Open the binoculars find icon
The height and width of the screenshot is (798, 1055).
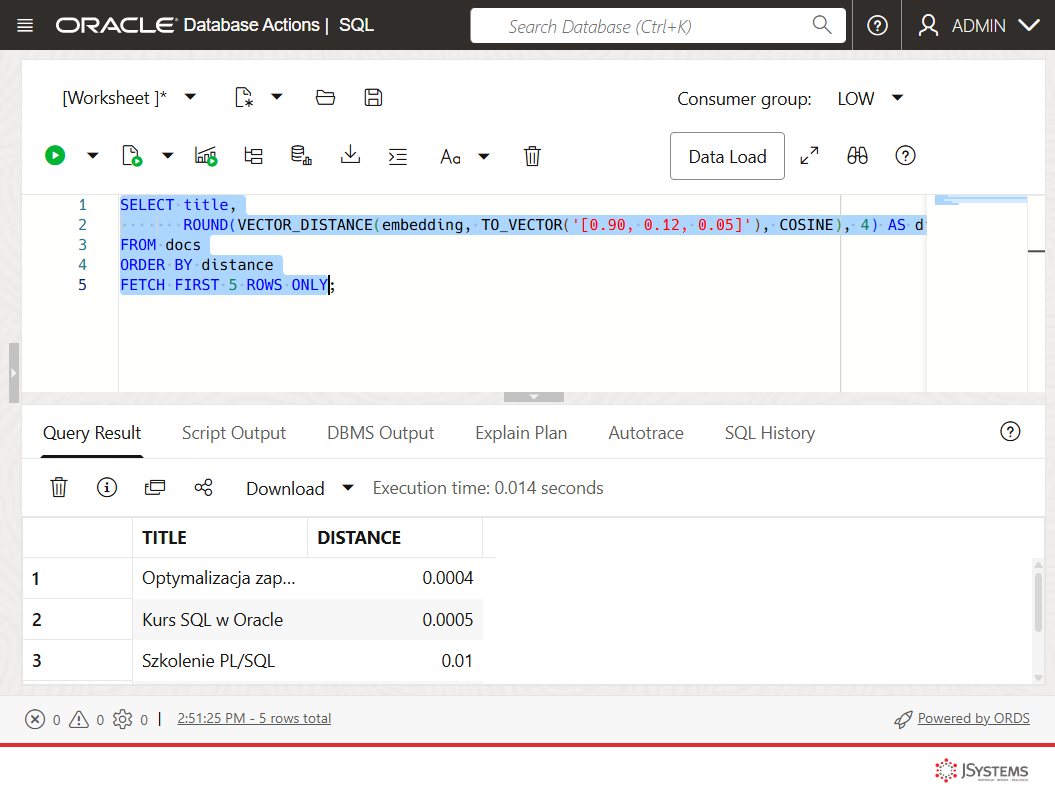pyautogui.click(x=857, y=155)
